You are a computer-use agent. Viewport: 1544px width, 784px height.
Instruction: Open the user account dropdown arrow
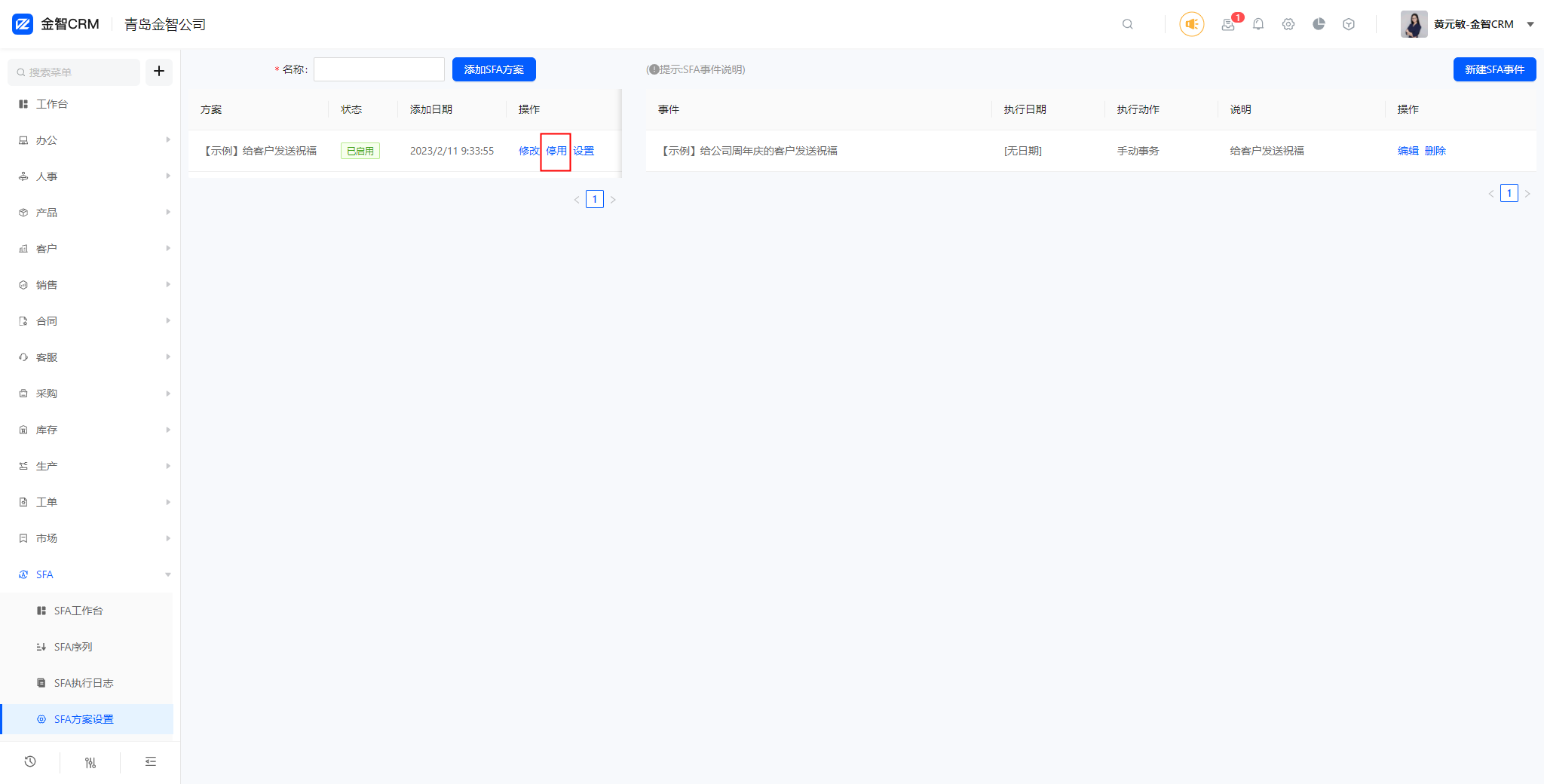pos(1530,24)
